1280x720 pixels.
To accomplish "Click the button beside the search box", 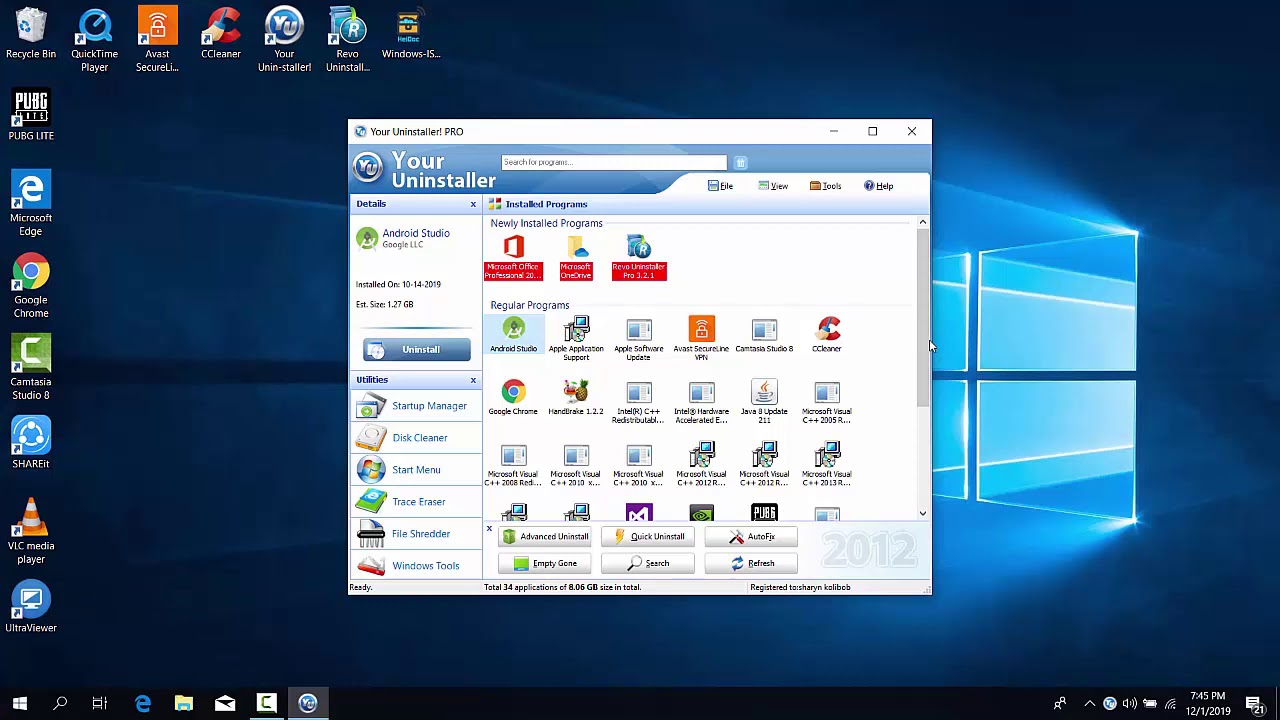I will click(x=740, y=163).
